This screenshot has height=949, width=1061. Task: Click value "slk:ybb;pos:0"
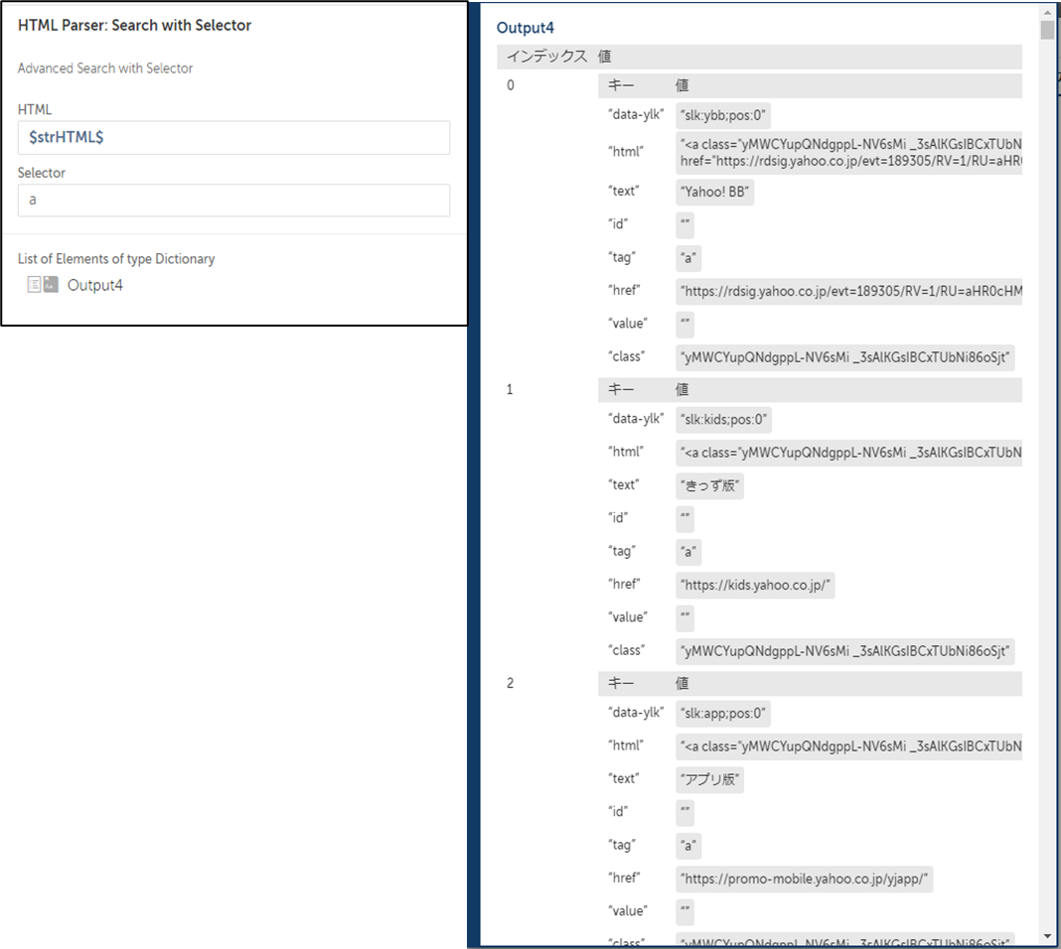tap(723, 115)
